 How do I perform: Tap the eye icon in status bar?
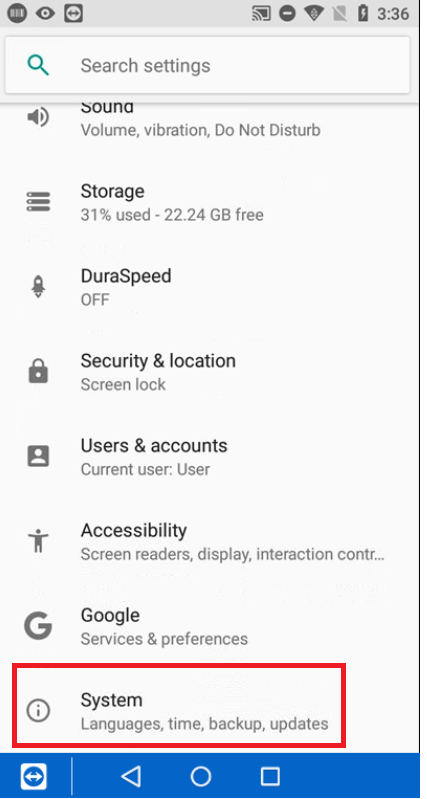coord(45,14)
